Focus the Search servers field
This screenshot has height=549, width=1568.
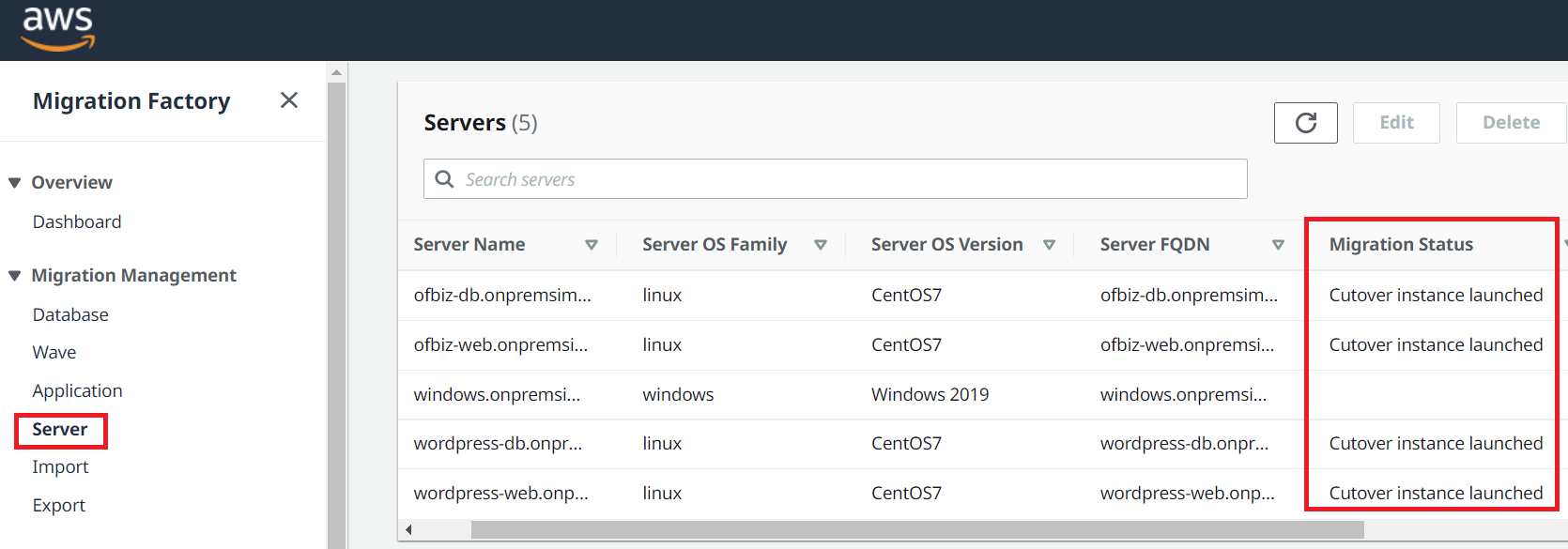[x=836, y=179]
